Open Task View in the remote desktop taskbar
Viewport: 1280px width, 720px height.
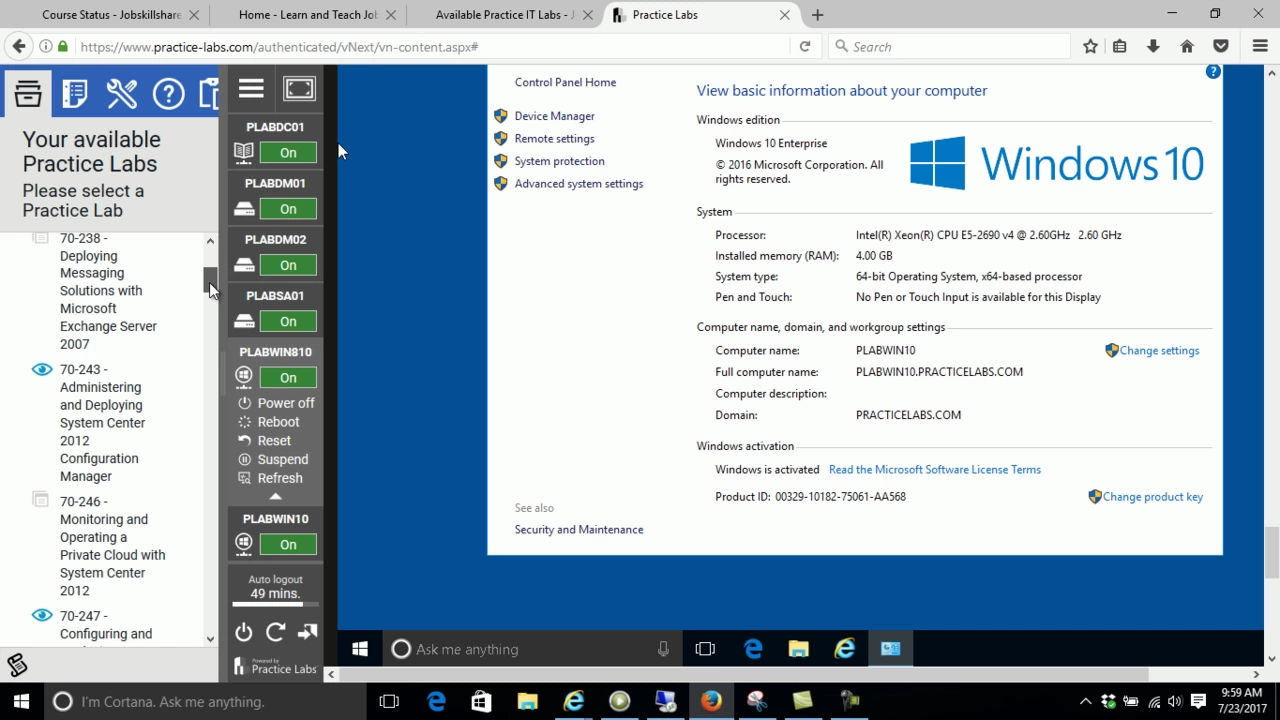(x=705, y=649)
